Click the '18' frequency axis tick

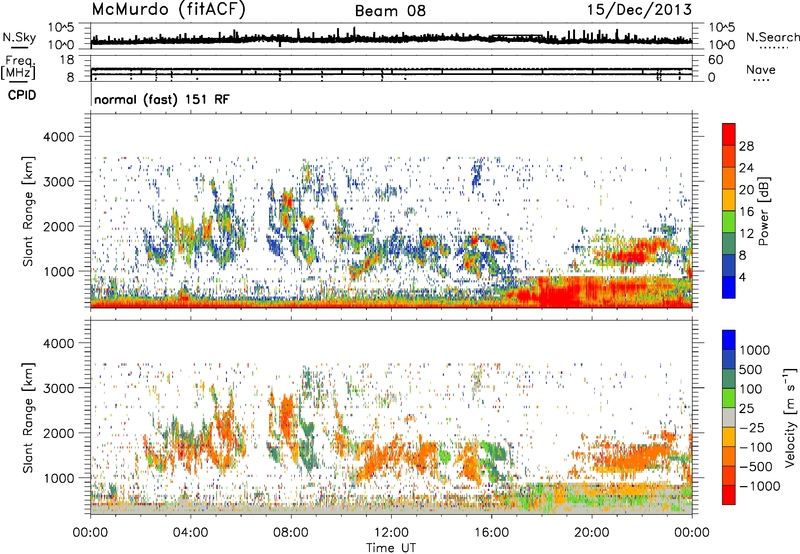tap(67, 60)
